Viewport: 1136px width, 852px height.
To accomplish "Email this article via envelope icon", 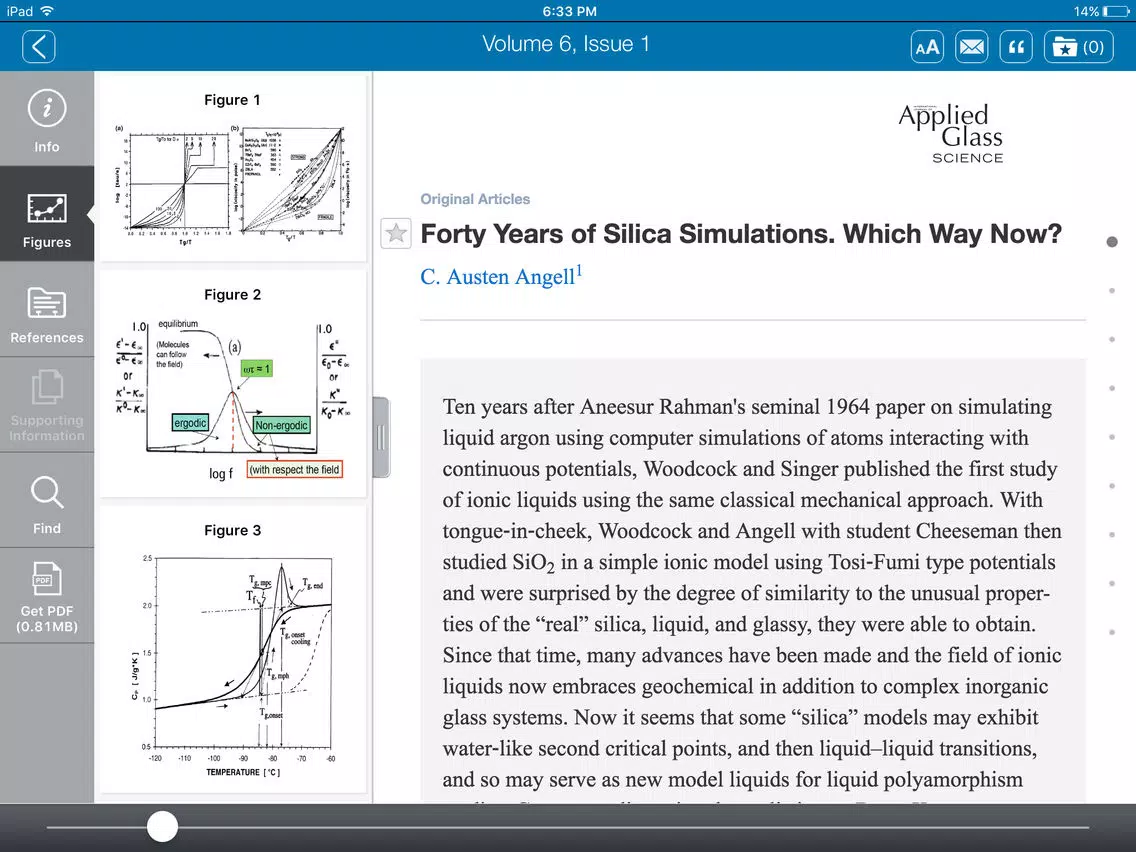I will click(972, 47).
